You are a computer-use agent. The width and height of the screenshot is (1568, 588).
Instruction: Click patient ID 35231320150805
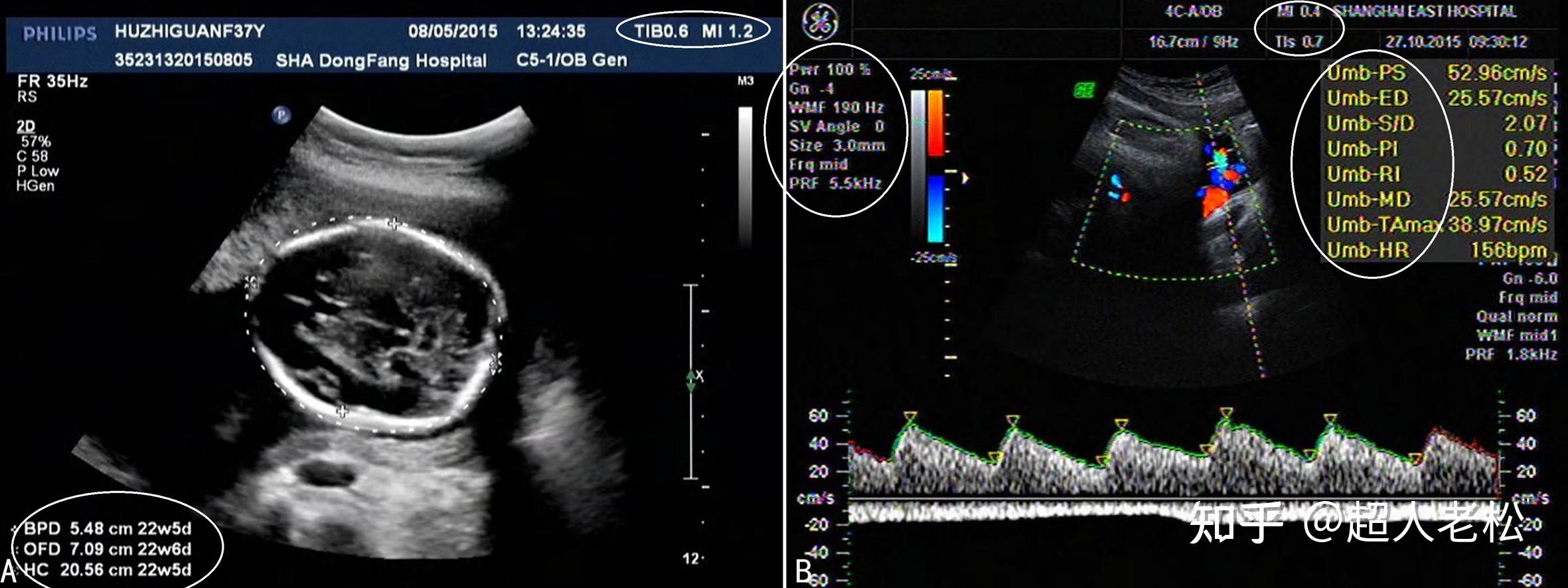[x=183, y=60]
